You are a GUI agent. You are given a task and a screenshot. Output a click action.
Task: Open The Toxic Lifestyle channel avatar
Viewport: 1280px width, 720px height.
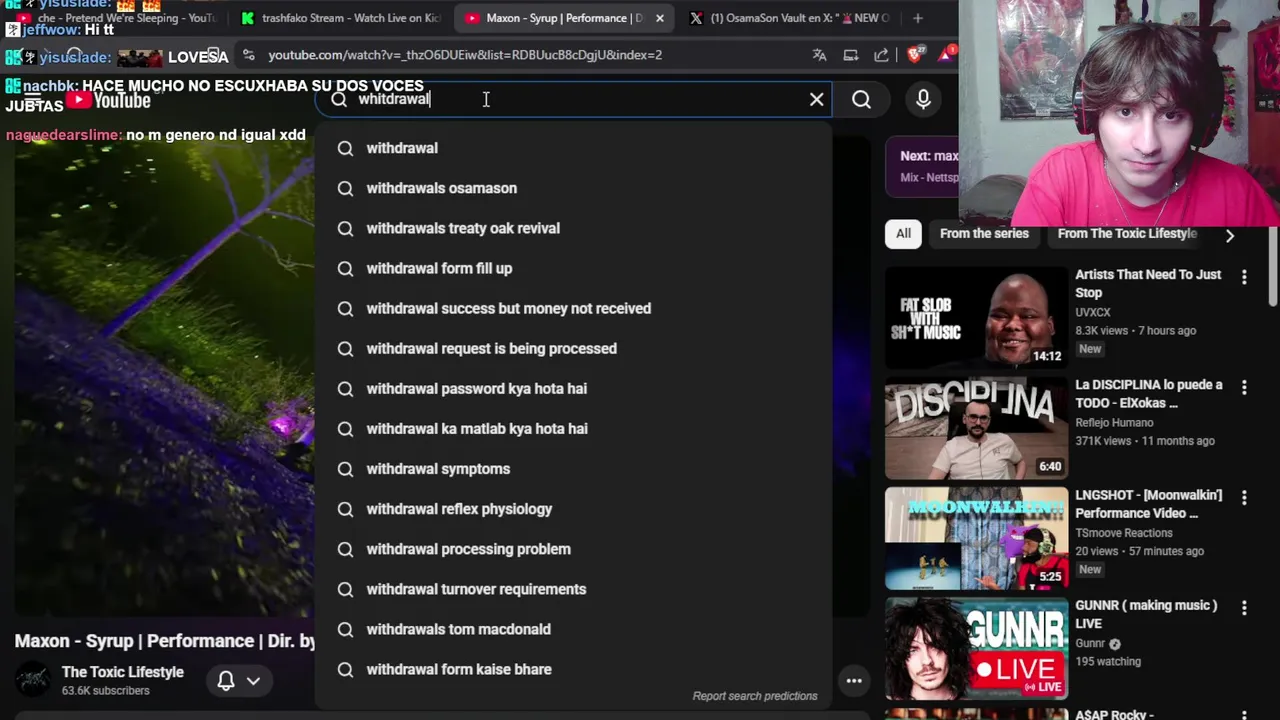click(x=33, y=680)
